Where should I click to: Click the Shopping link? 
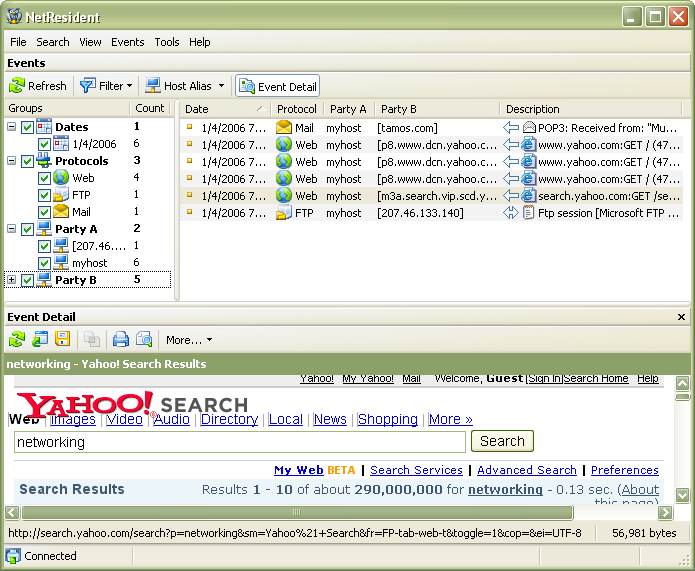(388, 419)
